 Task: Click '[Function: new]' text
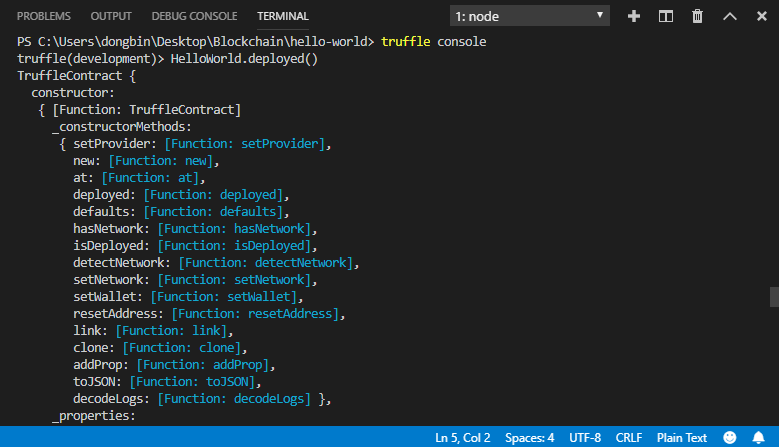pos(160,160)
